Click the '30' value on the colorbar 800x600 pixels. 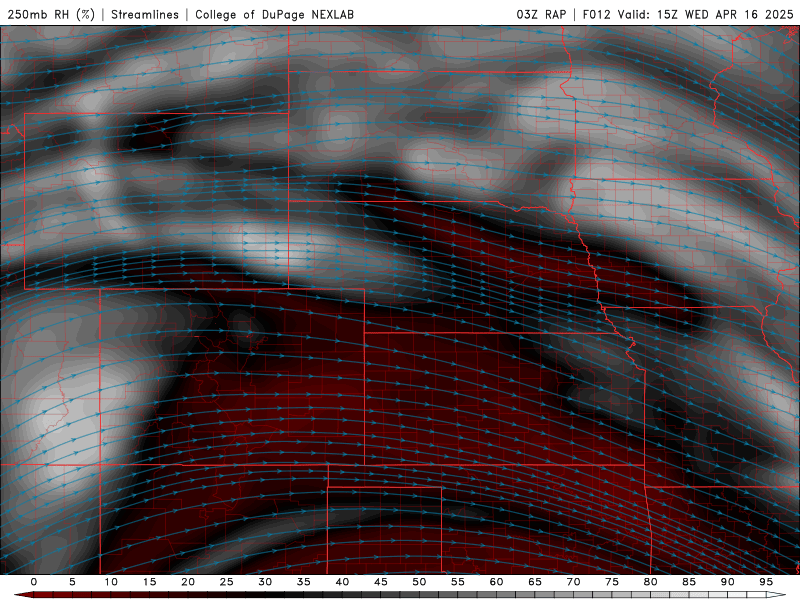click(x=265, y=582)
